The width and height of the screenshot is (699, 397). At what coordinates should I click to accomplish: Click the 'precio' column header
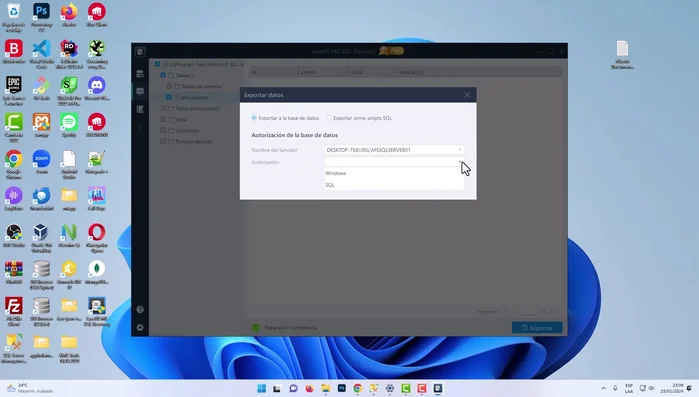322,72
